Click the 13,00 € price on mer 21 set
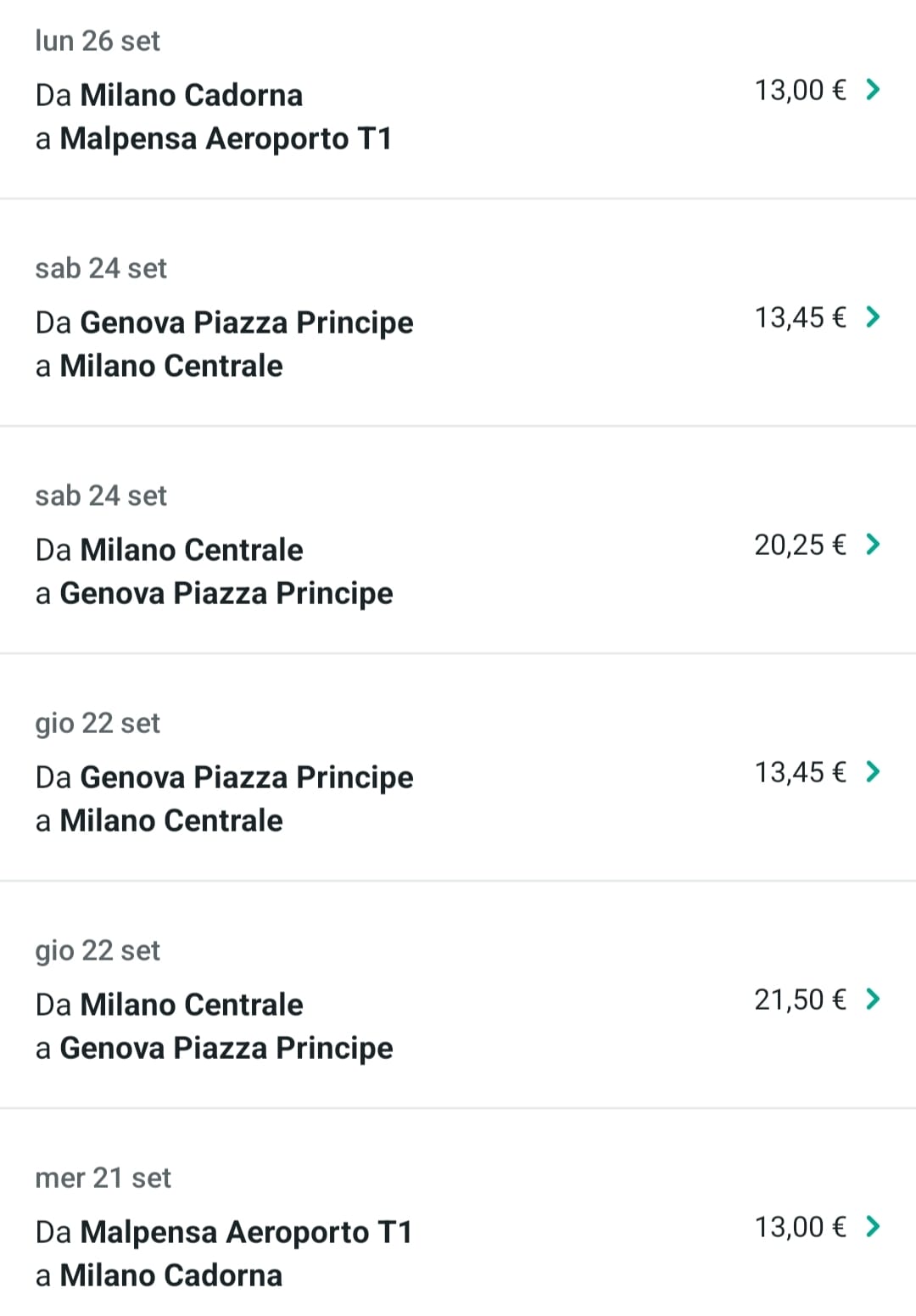The image size is (916, 1316). click(x=800, y=1227)
